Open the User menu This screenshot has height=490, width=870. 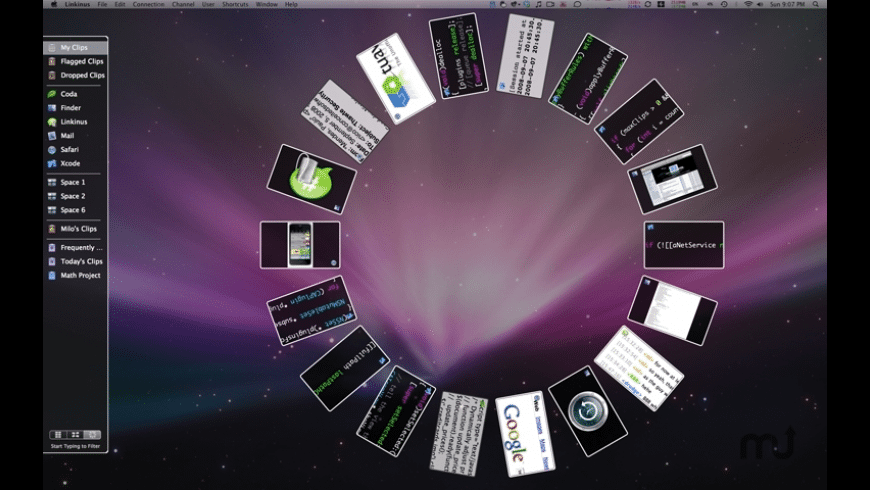pyautogui.click(x=208, y=4)
